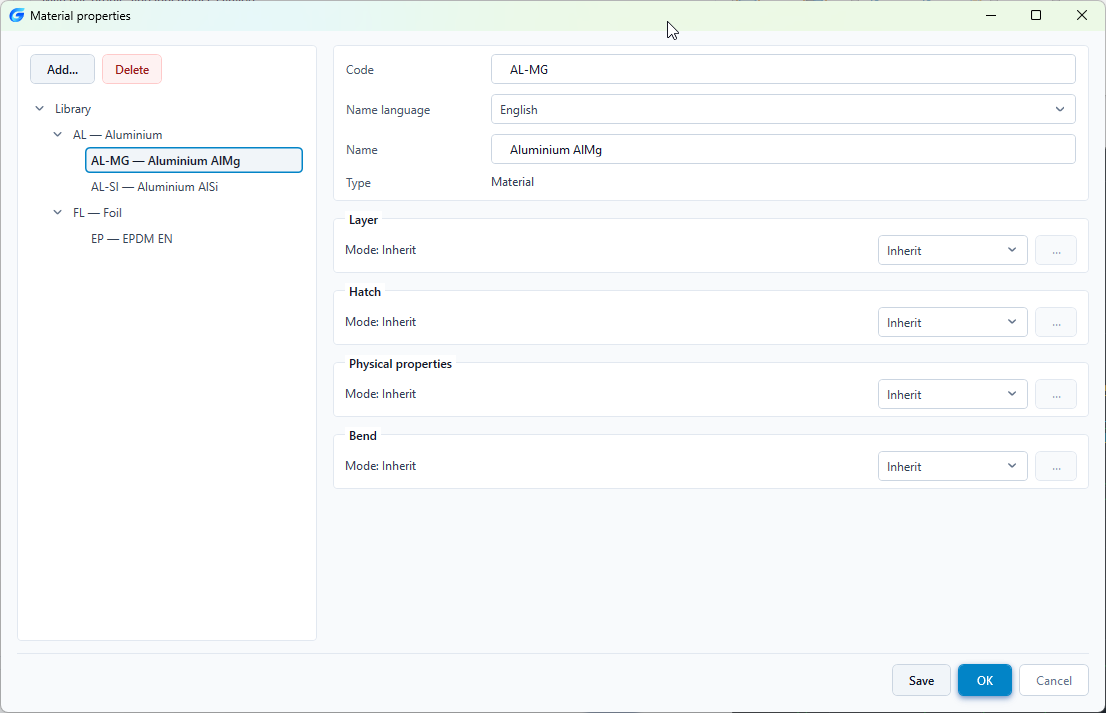Screen dimensions: 1106x713
Task: Collapse the Library tree node
Action: point(40,109)
